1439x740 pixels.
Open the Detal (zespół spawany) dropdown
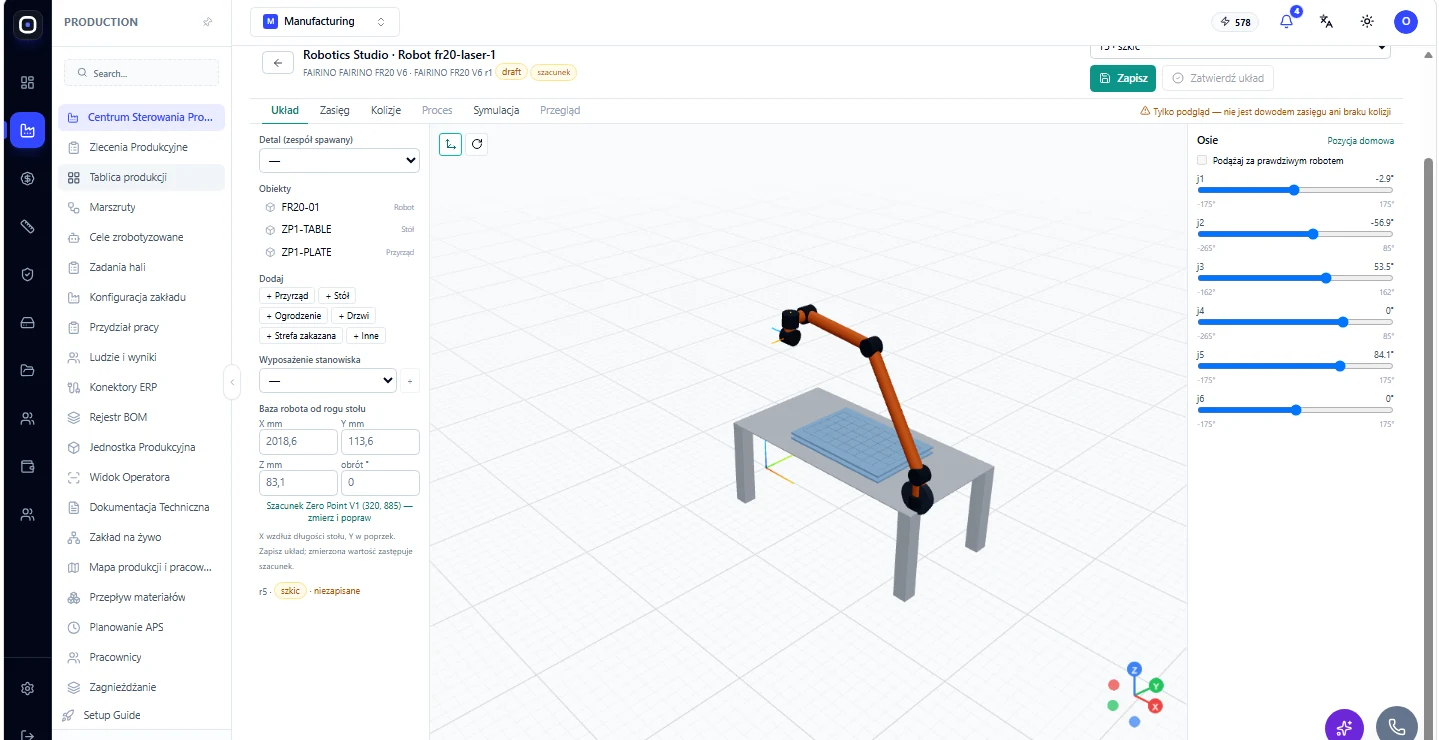point(339,160)
